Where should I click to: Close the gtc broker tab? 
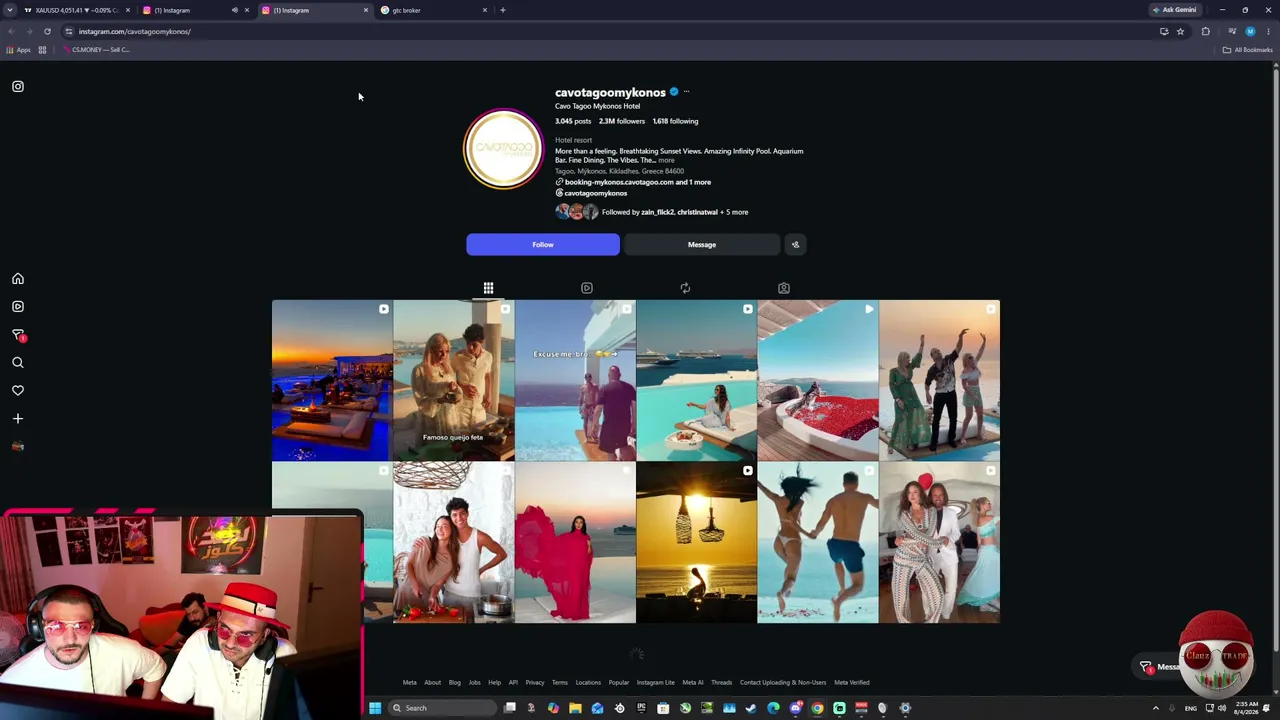click(x=485, y=10)
